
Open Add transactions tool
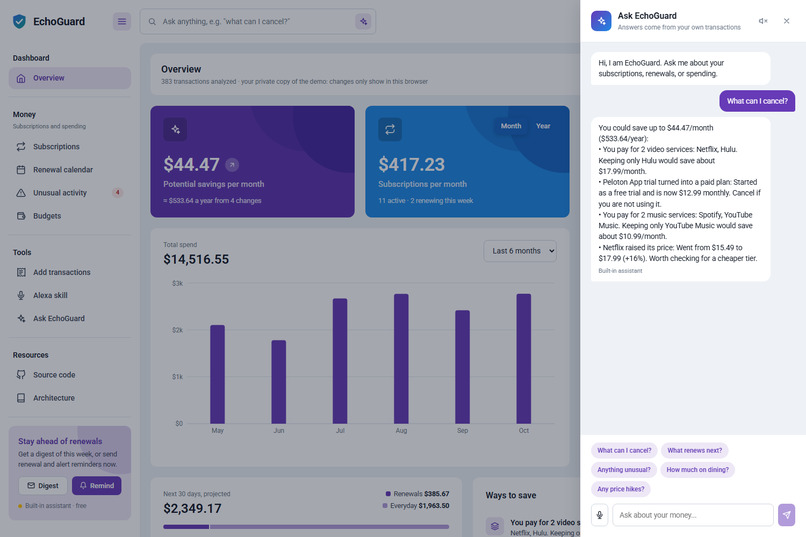pyautogui.click(x=70, y=272)
